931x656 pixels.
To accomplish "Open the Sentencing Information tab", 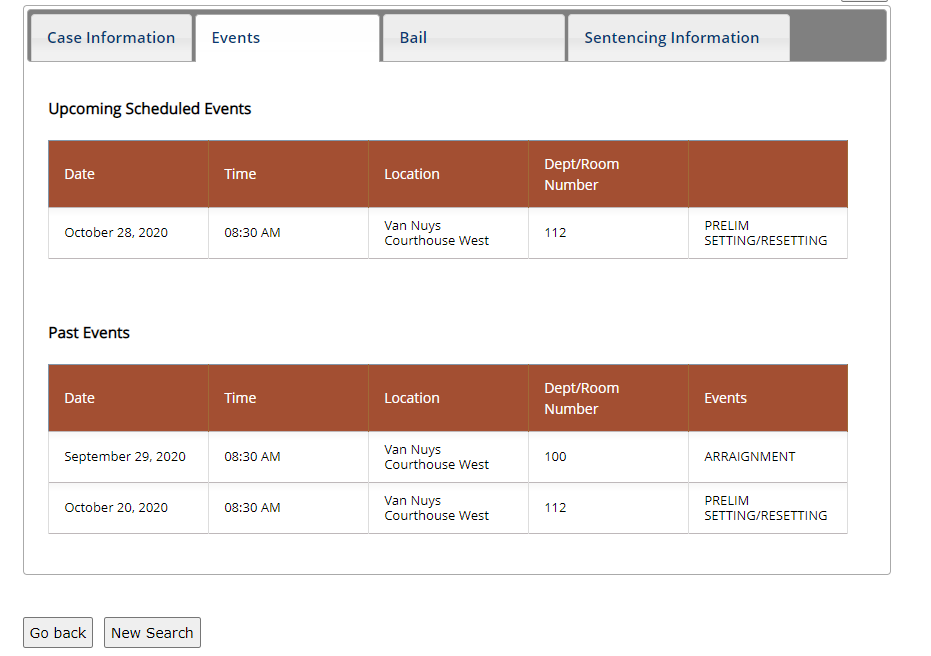I will click(x=671, y=38).
